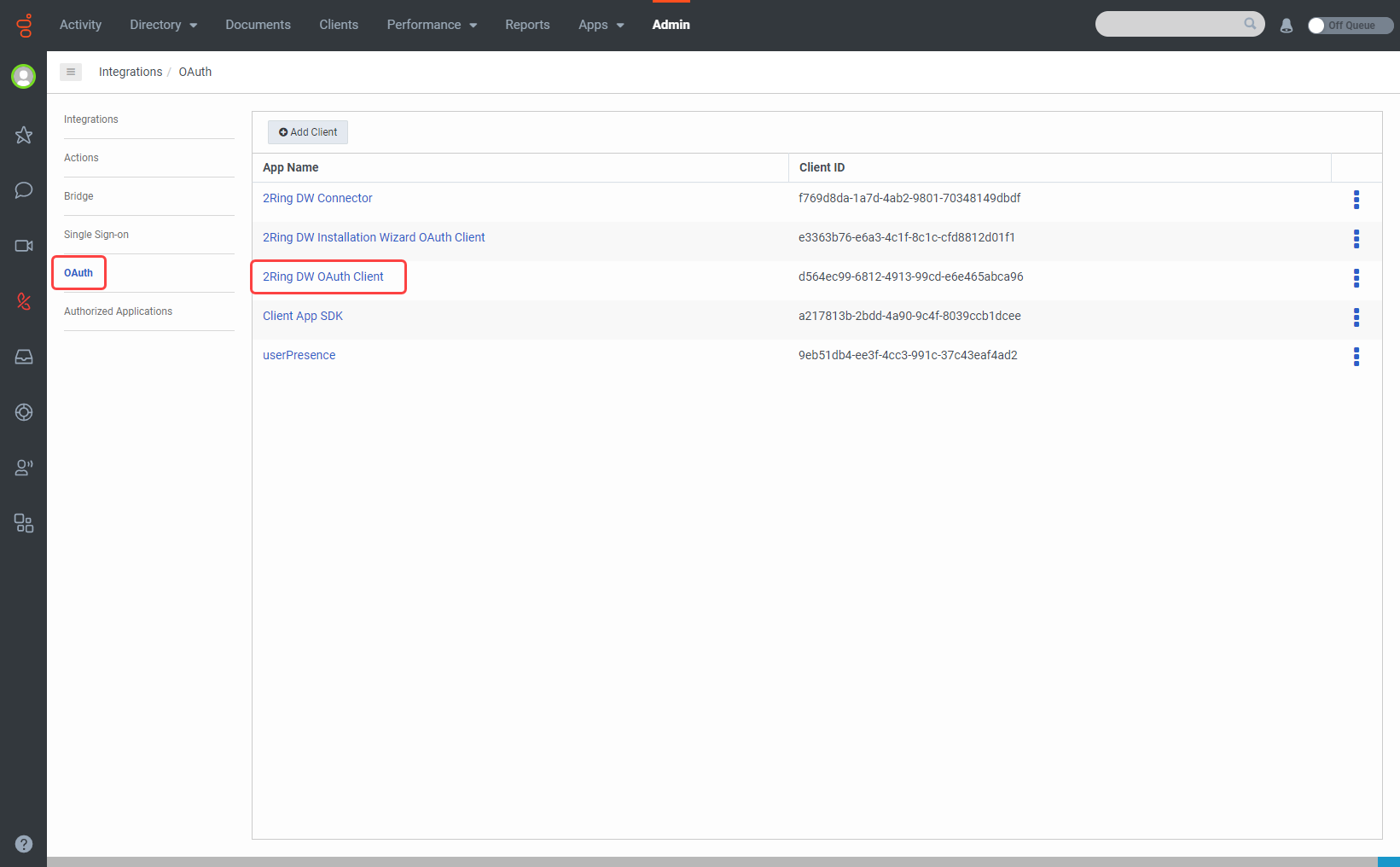Toggle the Off Queue switch
Viewport: 1400px width, 867px height.
pyautogui.click(x=1350, y=26)
